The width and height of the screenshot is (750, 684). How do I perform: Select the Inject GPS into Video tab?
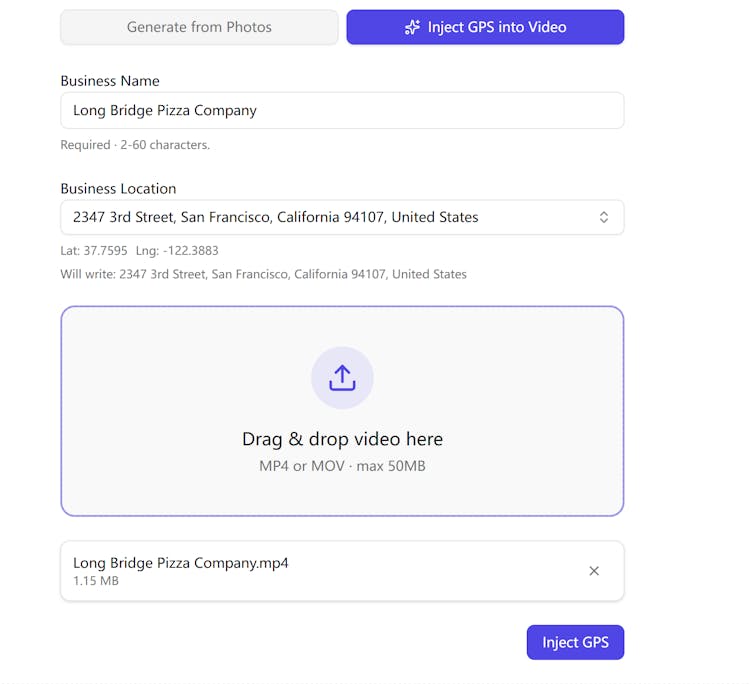485,27
